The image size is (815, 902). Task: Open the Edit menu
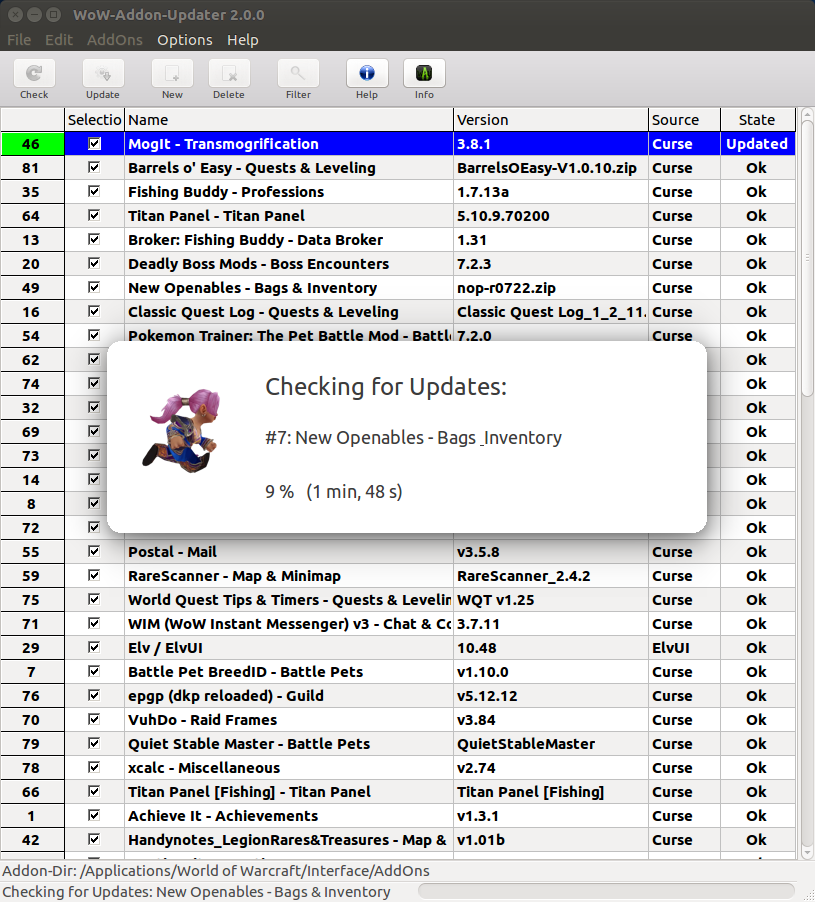(59, 40)
